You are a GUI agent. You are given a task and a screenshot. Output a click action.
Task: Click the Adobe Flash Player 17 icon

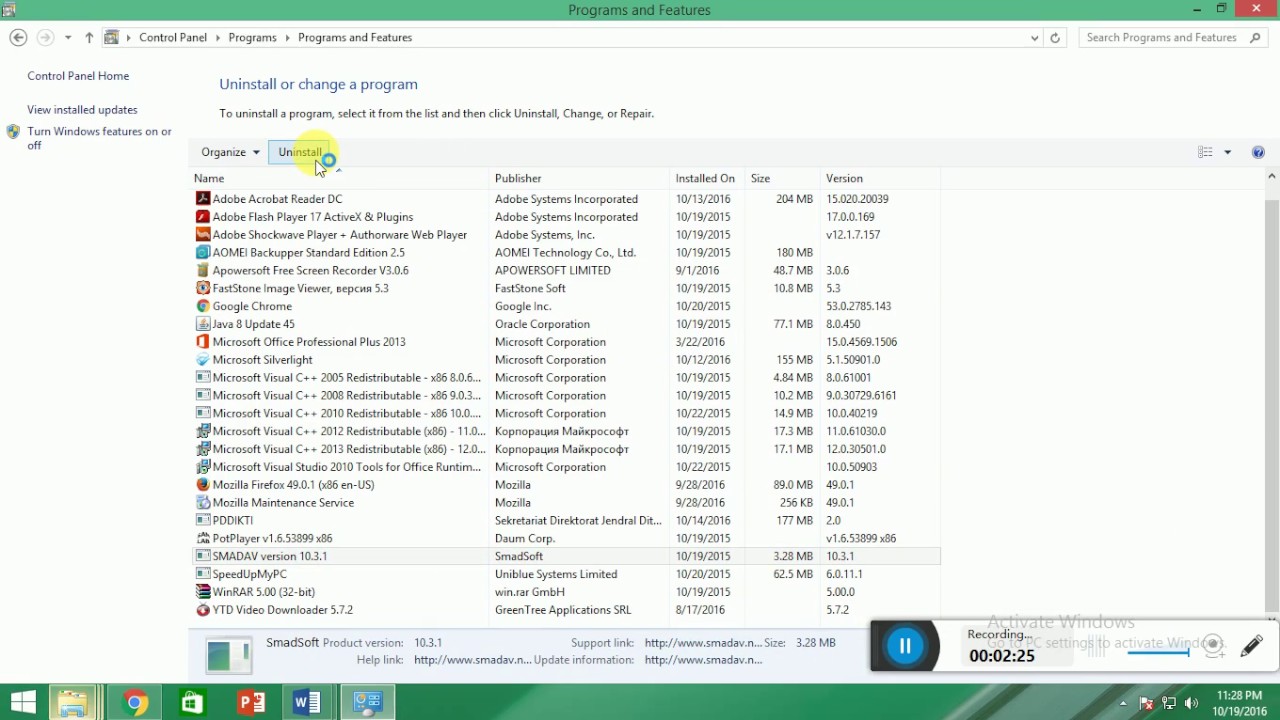203,217
